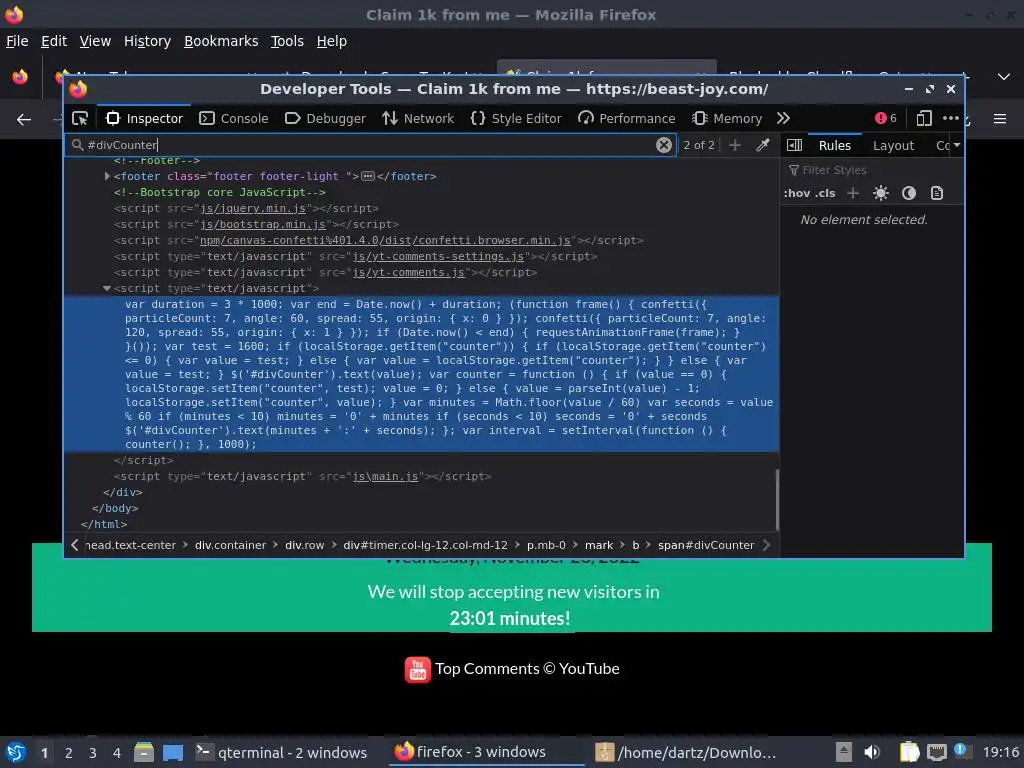Click the plus create new node icon

735,145
